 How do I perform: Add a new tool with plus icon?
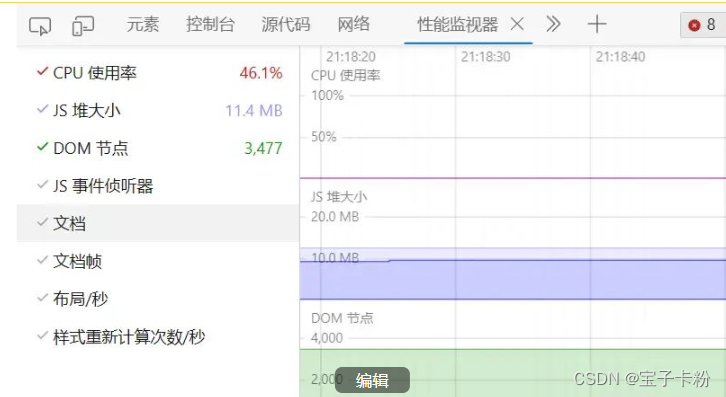[597, 24]
